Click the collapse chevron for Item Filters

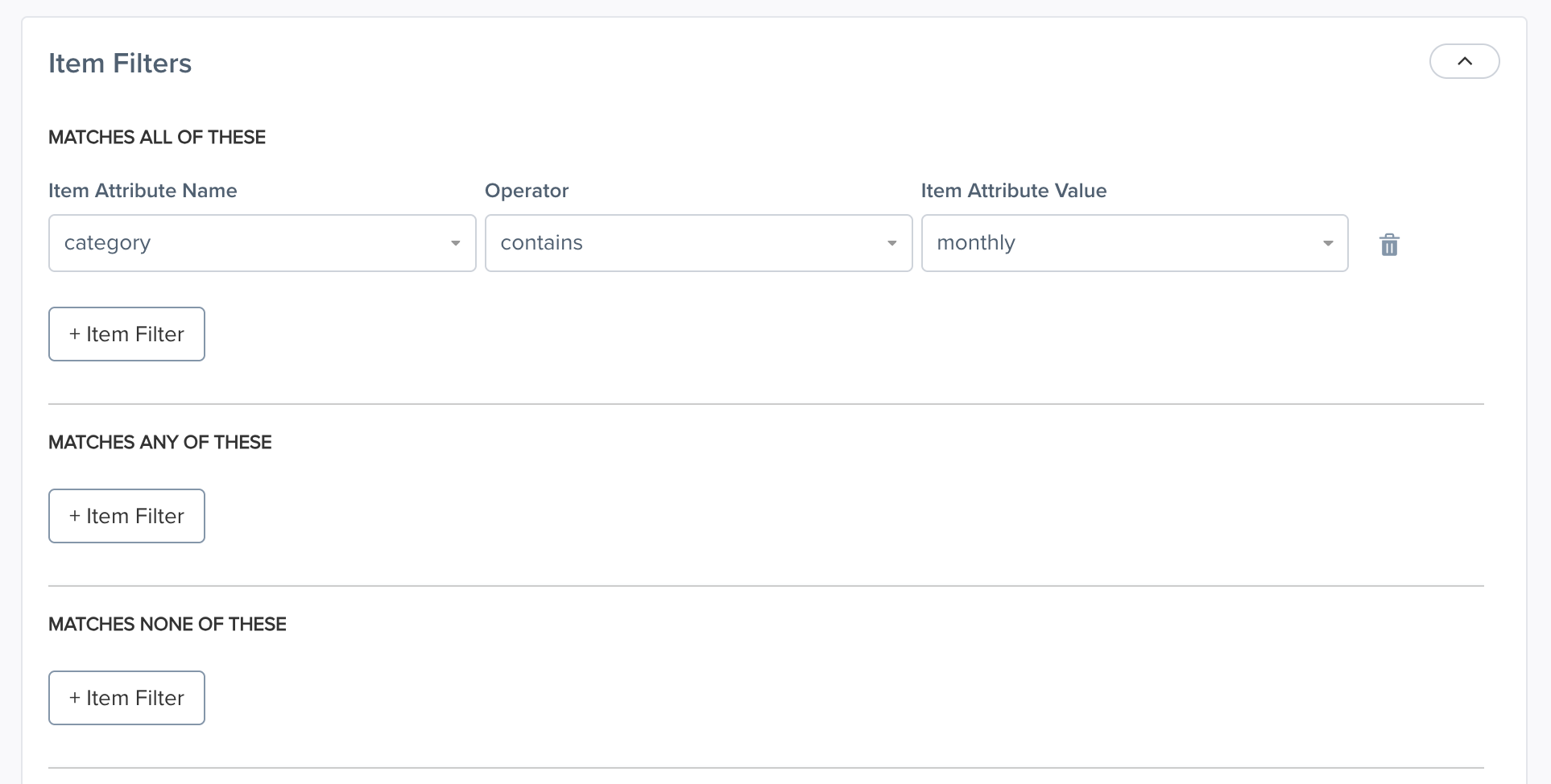pos(1464,60)
